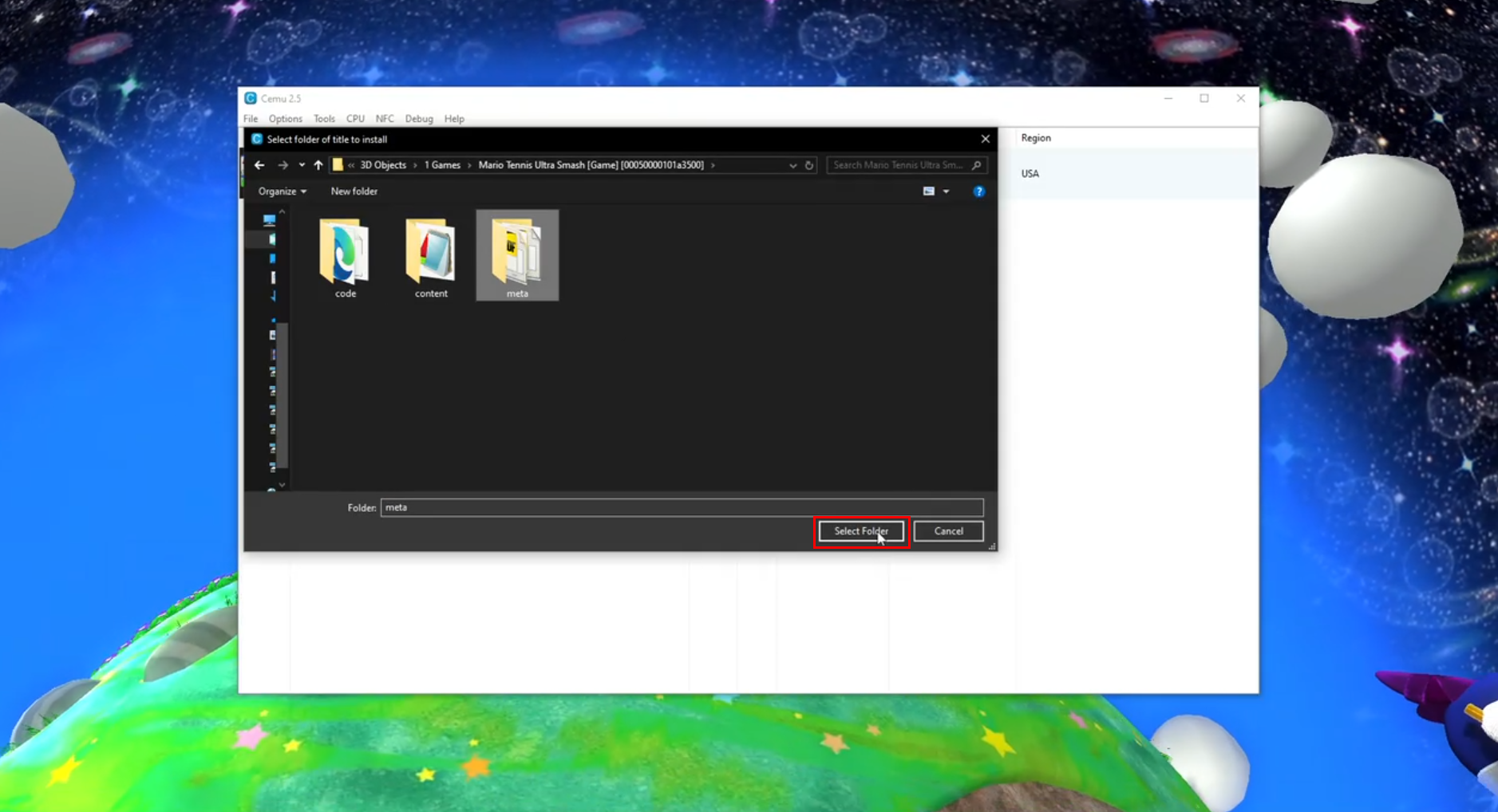Open the Get Help question mark icon
Screen dimensions: 1498x812
979,191
